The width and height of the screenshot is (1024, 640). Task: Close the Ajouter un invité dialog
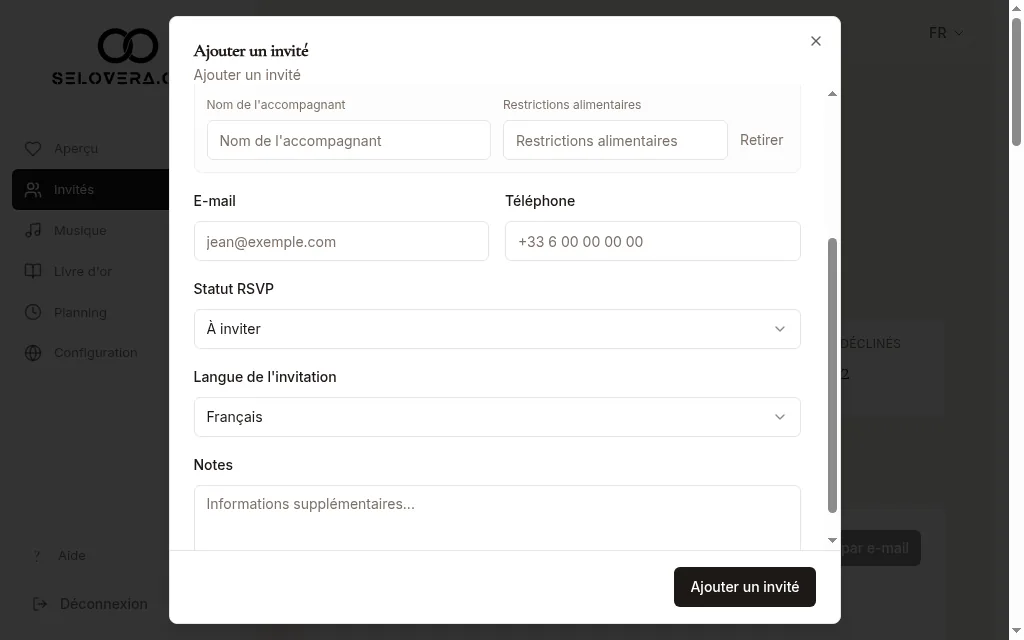tap(816, 41)
